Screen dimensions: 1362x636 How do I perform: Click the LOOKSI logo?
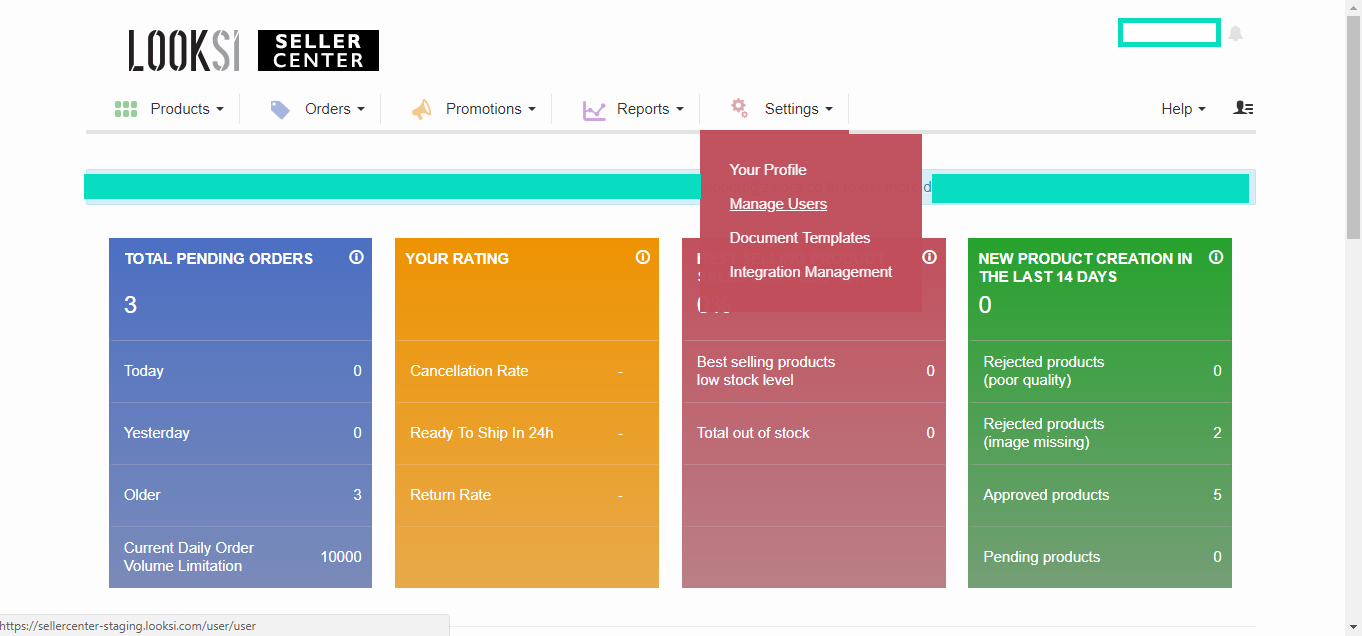(184, 50)
